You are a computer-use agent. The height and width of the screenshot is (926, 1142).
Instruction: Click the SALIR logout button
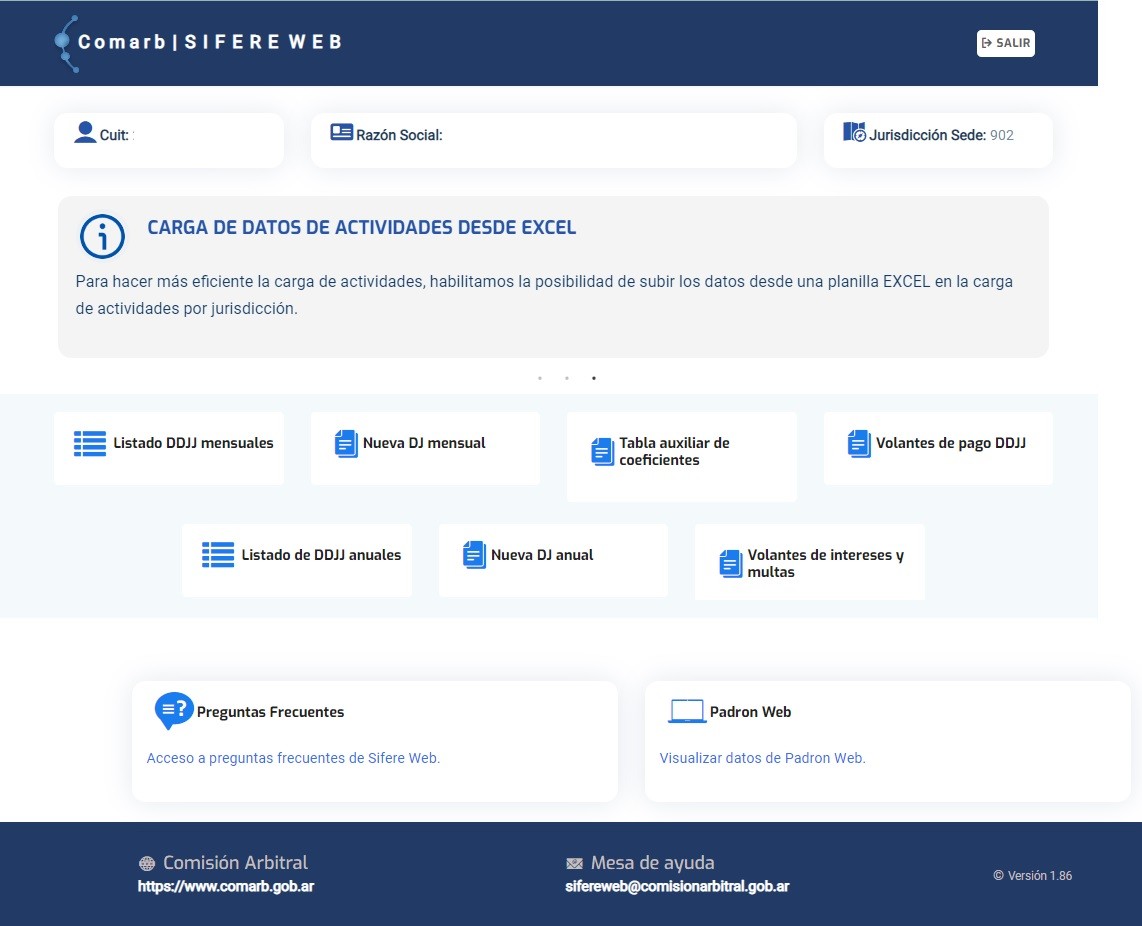1005,43
